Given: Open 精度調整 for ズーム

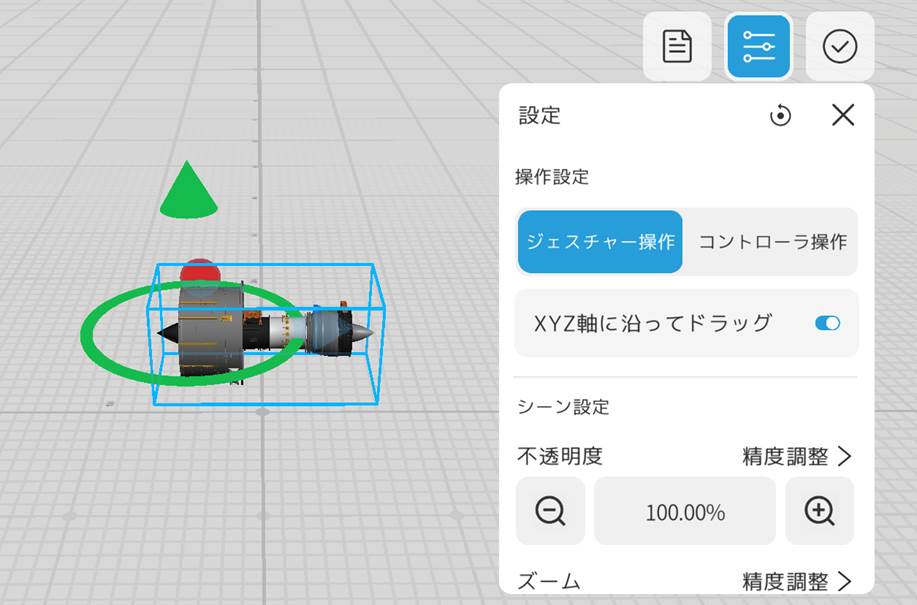Looking at the screenshot, I should coord(797,581).
